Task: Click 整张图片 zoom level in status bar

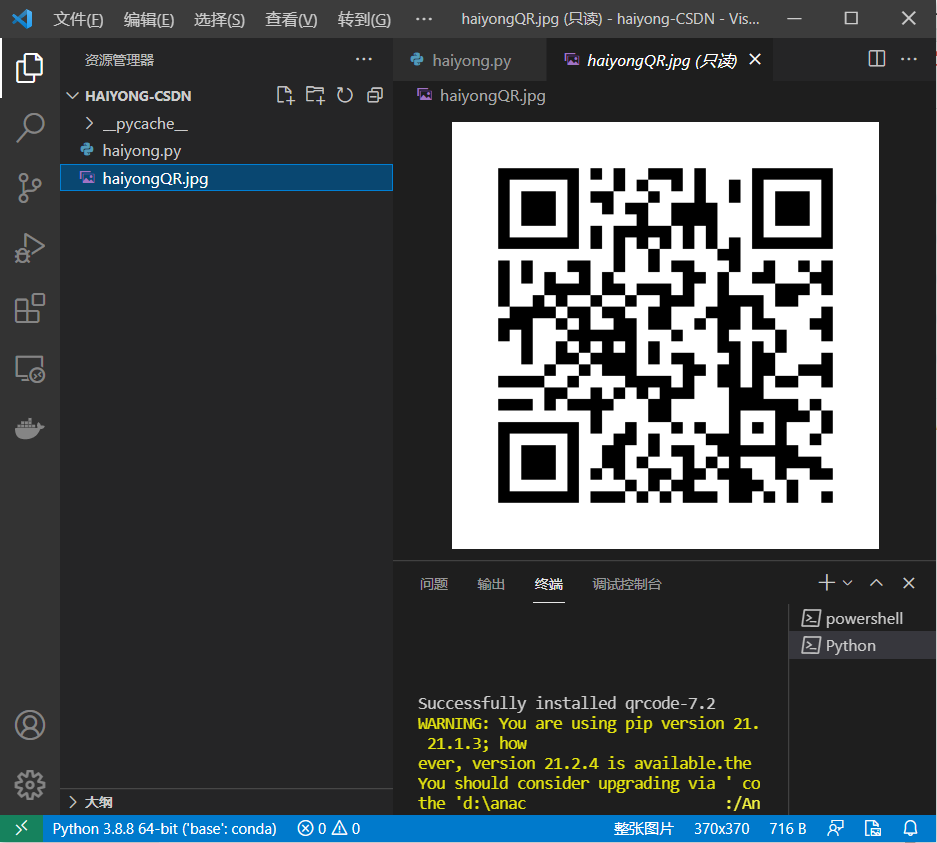Action: click(643, 828)
